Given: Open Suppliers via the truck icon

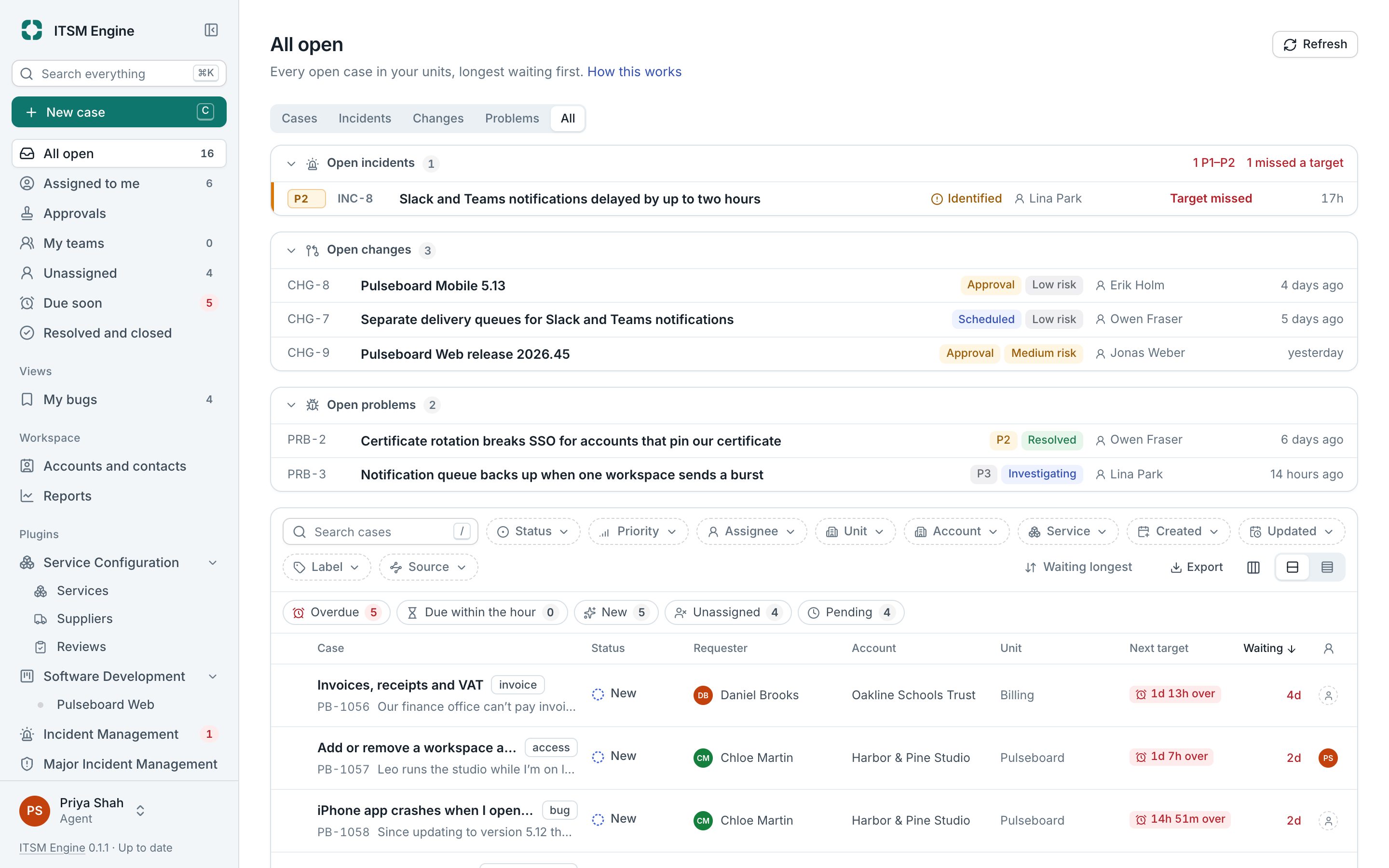Looking at the screenshot, I should [x=40, y=619].
